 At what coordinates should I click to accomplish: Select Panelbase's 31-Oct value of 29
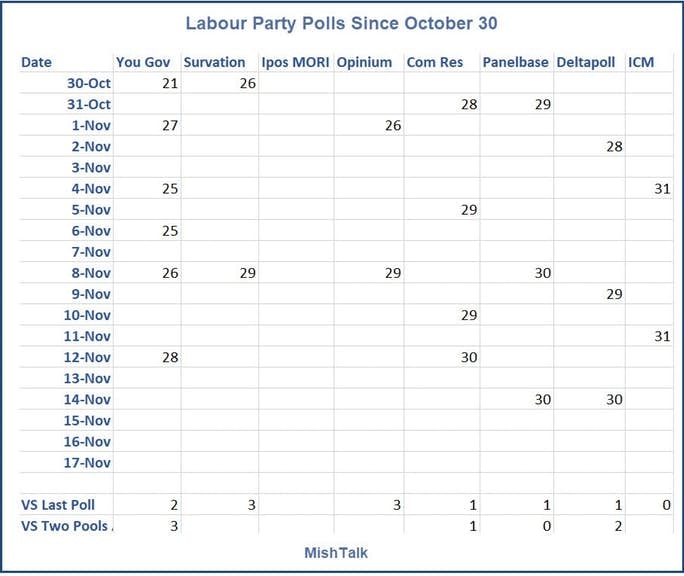[542, 104]
